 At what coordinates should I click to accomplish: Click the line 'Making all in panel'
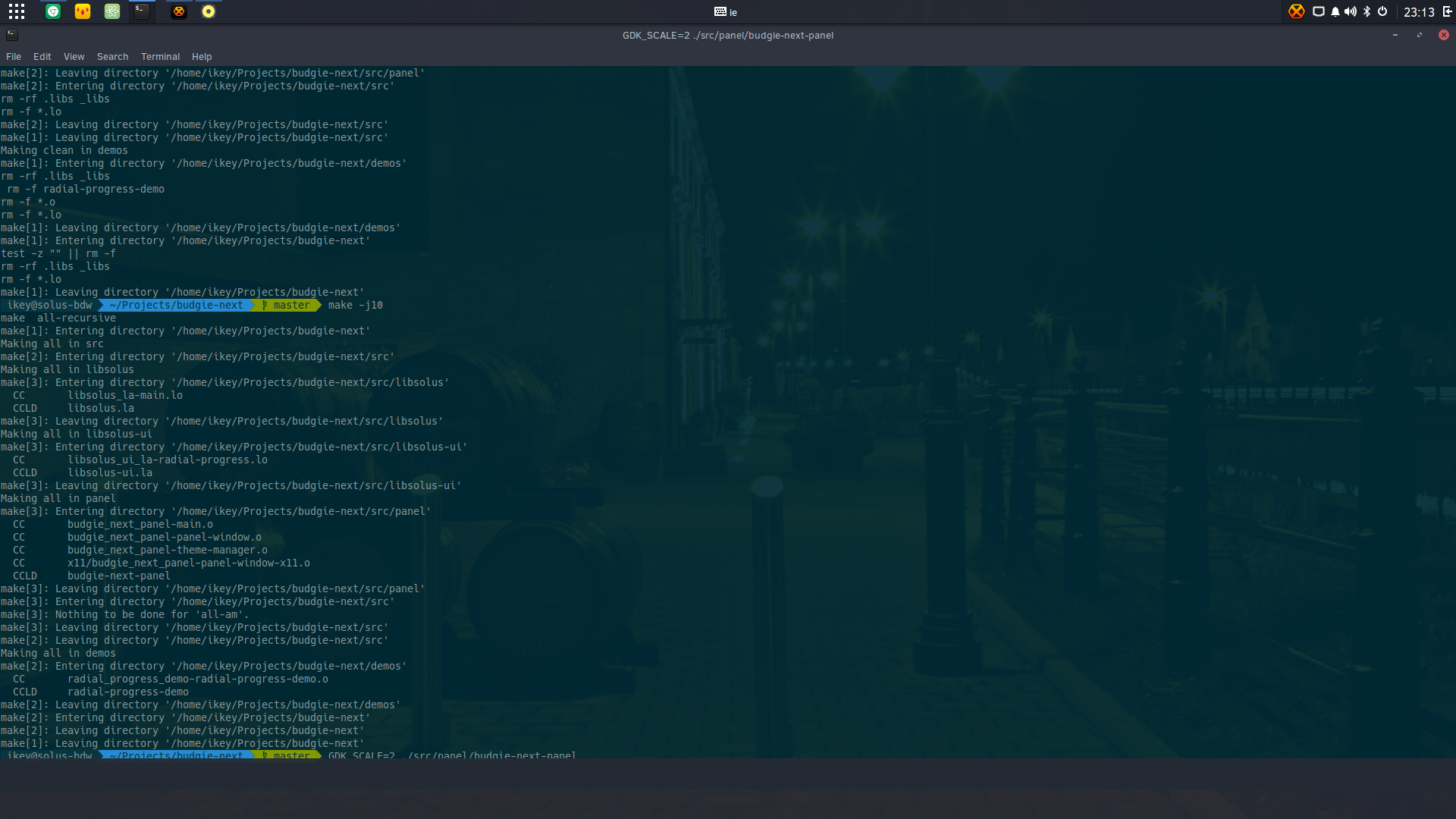(x=58, y=499)
